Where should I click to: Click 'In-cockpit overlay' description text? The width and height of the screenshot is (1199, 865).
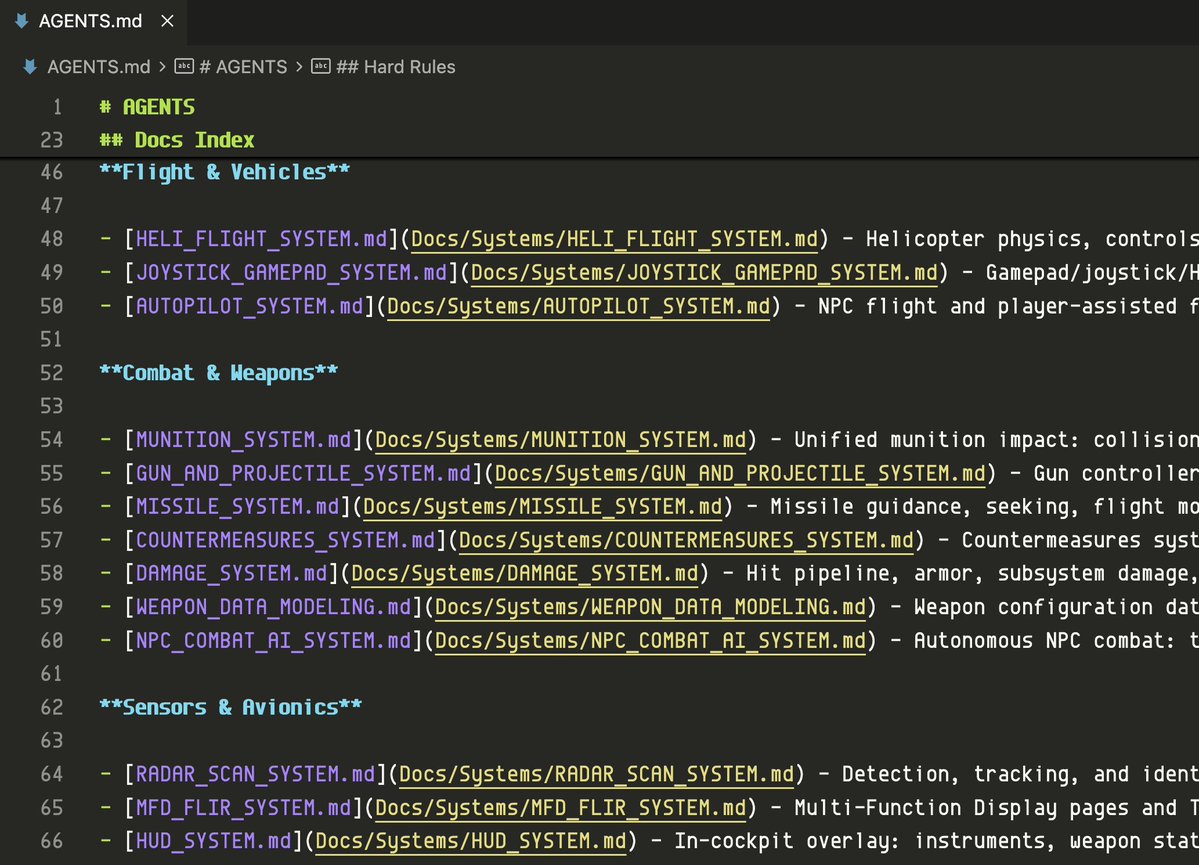(788, 841)
